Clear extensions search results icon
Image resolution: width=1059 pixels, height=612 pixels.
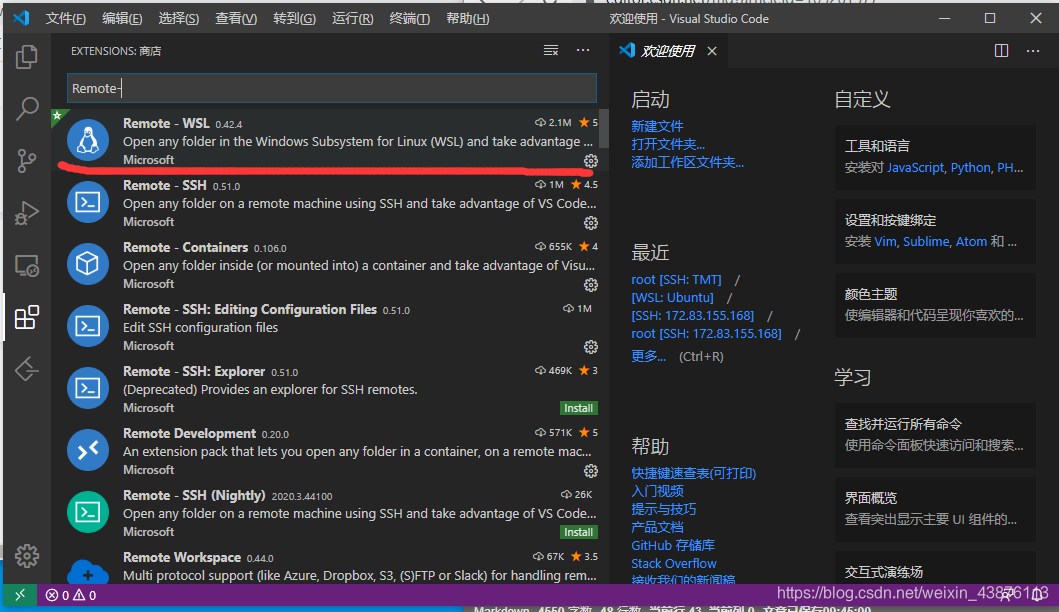551,51
